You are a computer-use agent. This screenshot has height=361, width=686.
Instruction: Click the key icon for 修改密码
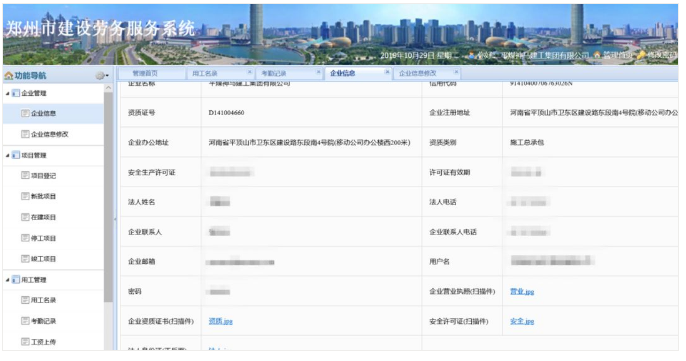click(641, 55)
